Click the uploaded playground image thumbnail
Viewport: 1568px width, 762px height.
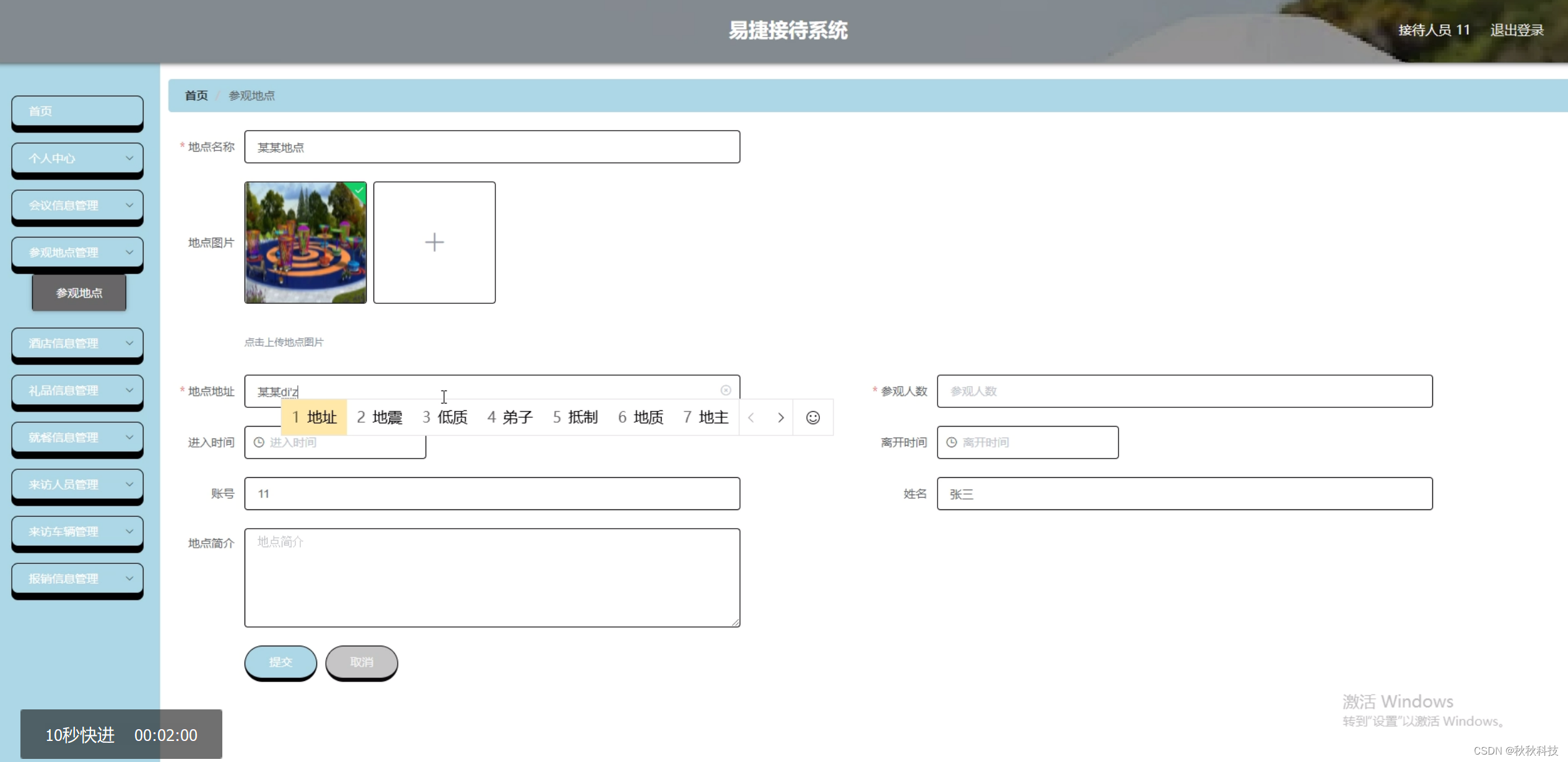point(305,242)
